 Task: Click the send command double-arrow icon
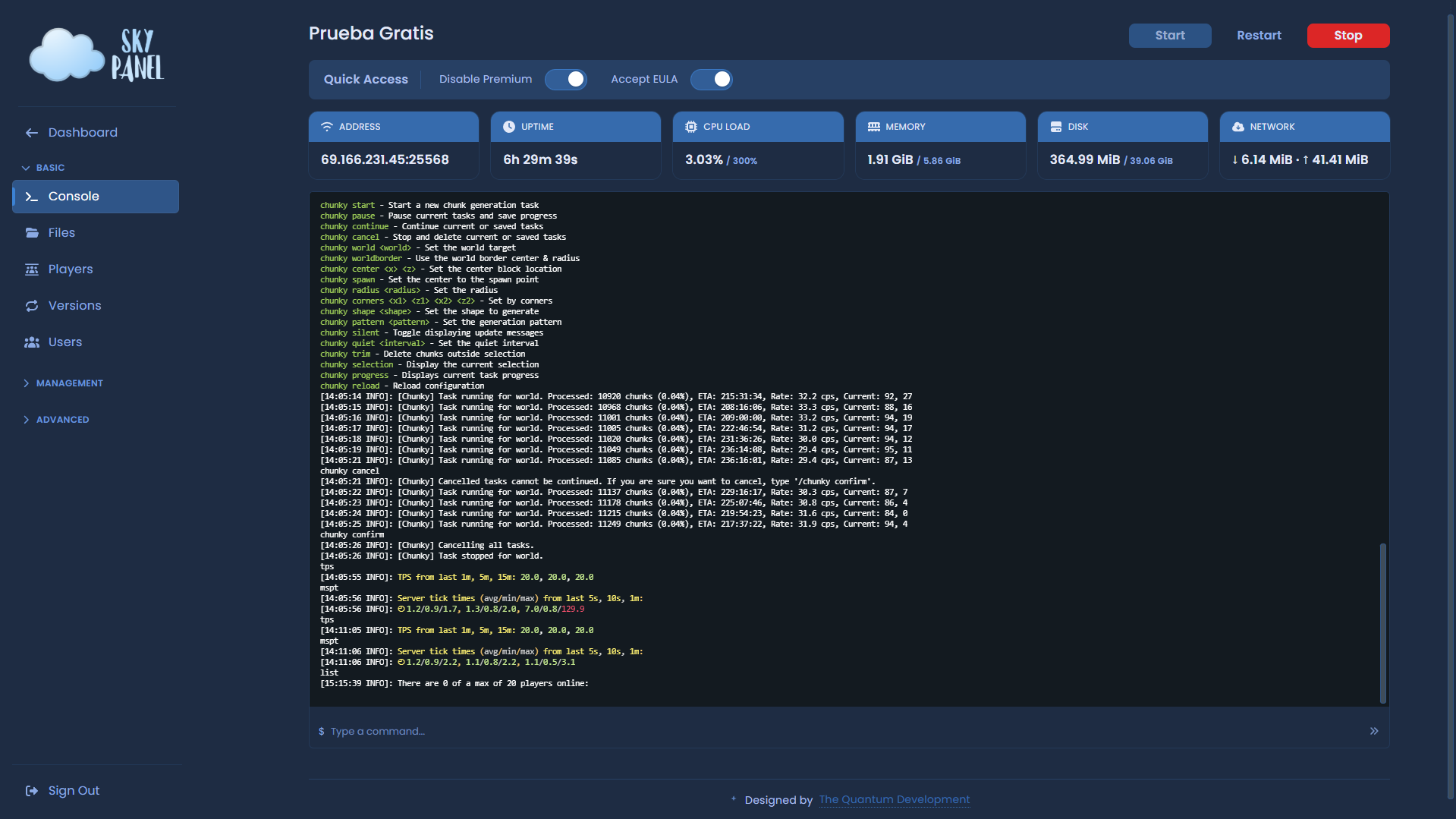tap(1373, 731)
